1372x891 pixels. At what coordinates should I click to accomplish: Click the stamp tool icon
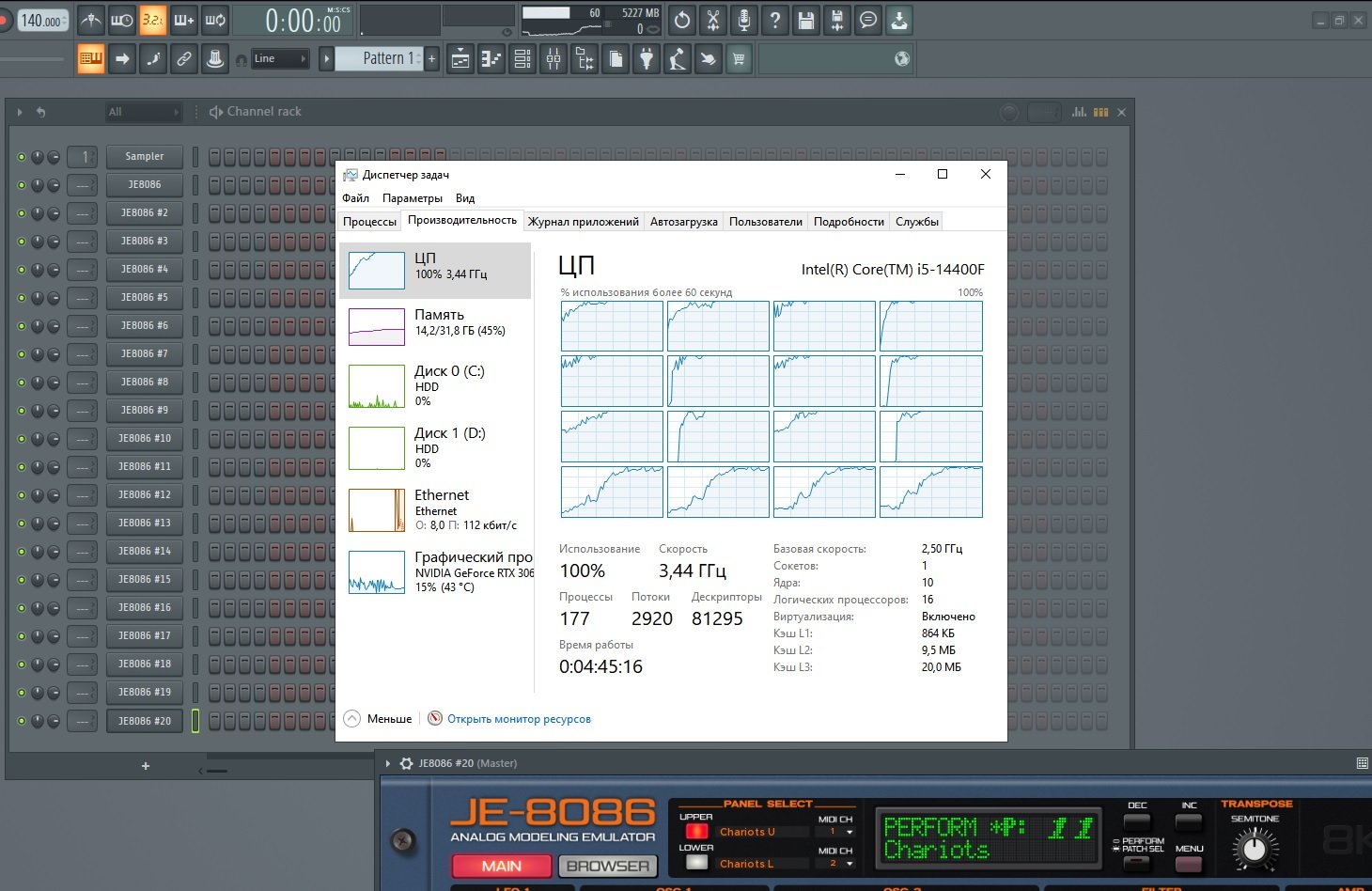215,59
